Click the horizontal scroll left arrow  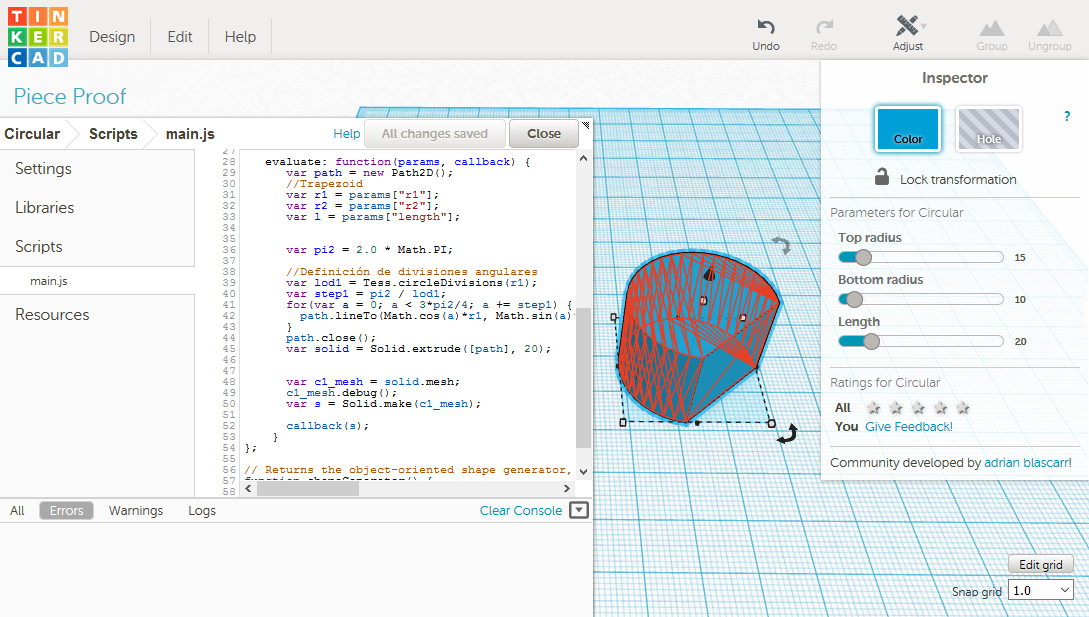pyautogui.click(x=249, y=488)
